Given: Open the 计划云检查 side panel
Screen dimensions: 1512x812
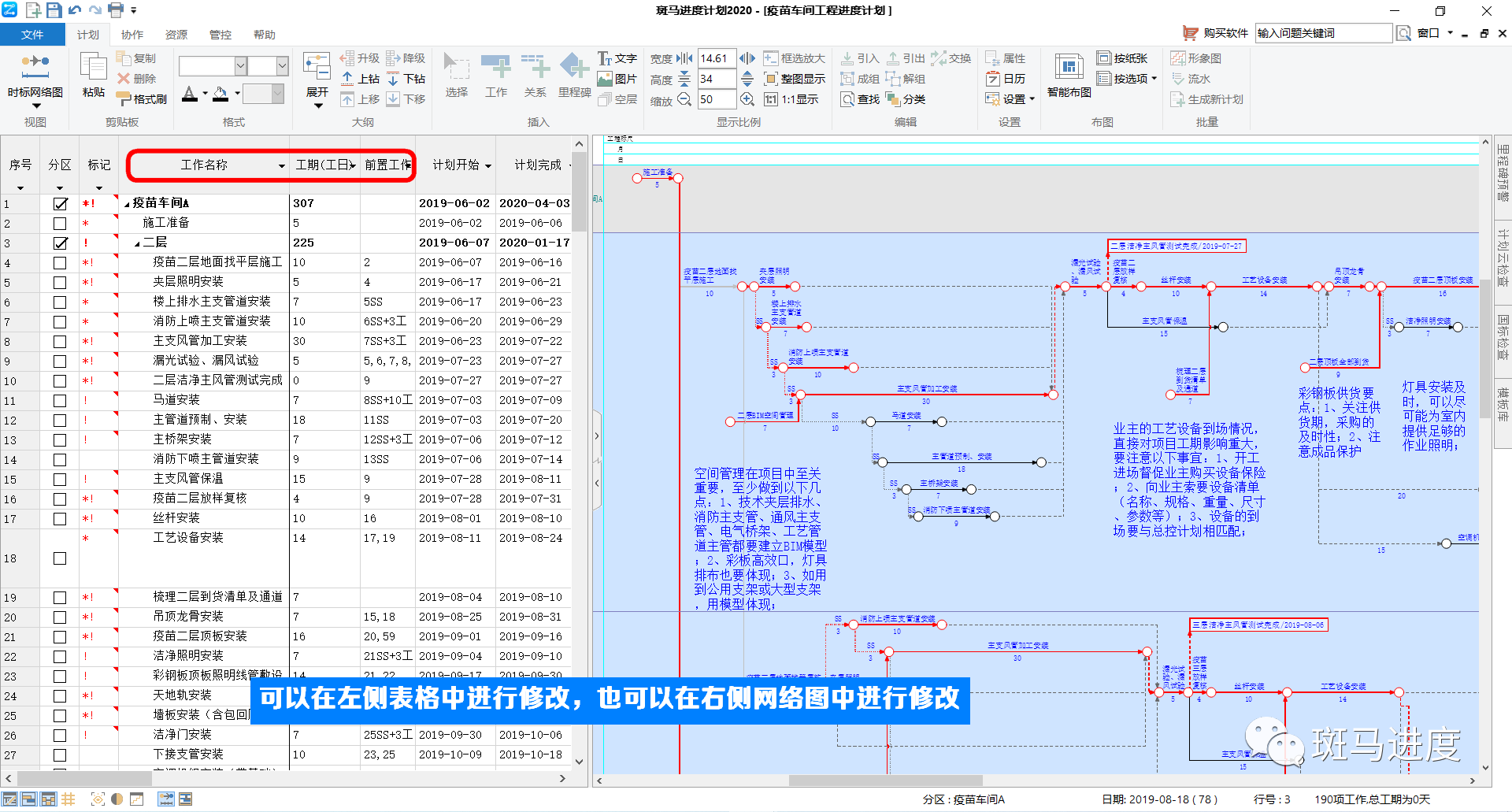Looking at the screenshot, I should coord(1503,258).
